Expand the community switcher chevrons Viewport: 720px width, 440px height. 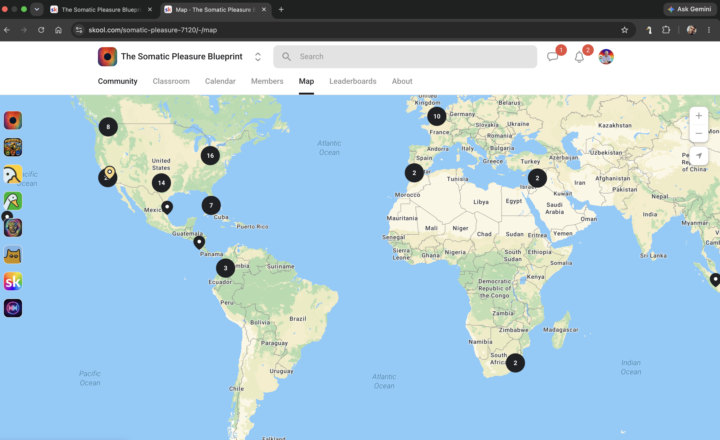click(x=258, y=56)
